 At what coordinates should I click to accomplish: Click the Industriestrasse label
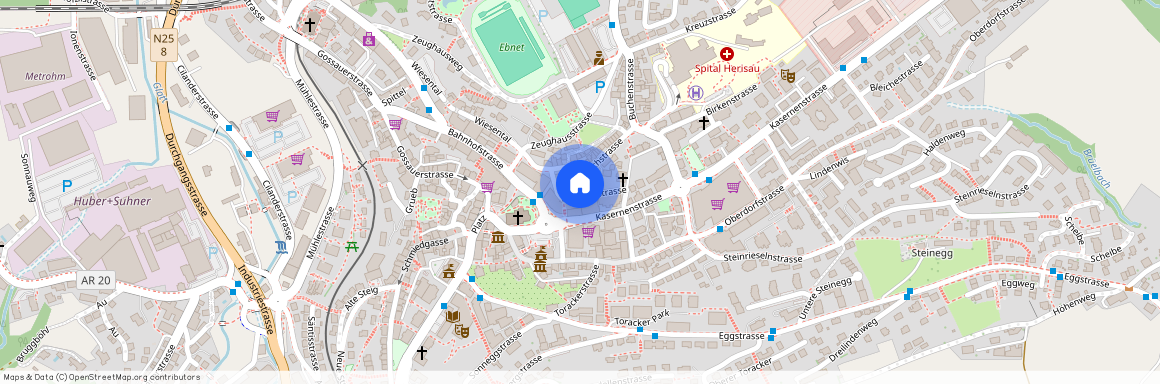click(256, 300)
